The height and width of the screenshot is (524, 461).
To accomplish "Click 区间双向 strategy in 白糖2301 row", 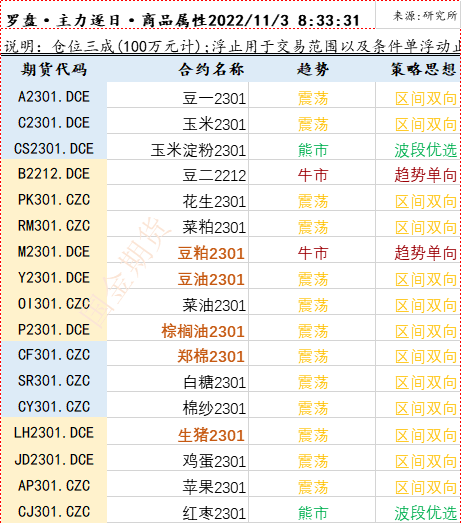I will pyautogui.click(x=426, y=383).
